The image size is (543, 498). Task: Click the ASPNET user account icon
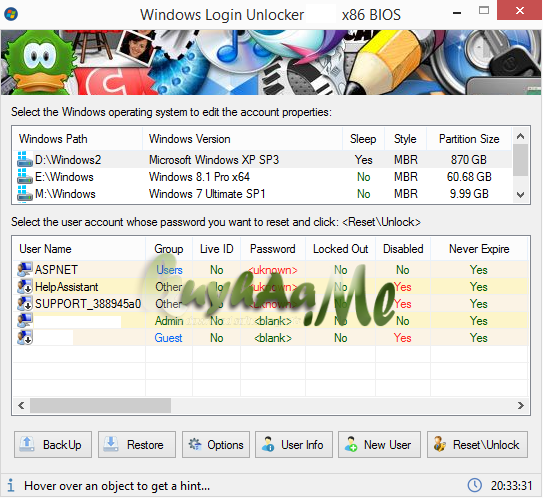click(25, 269)
